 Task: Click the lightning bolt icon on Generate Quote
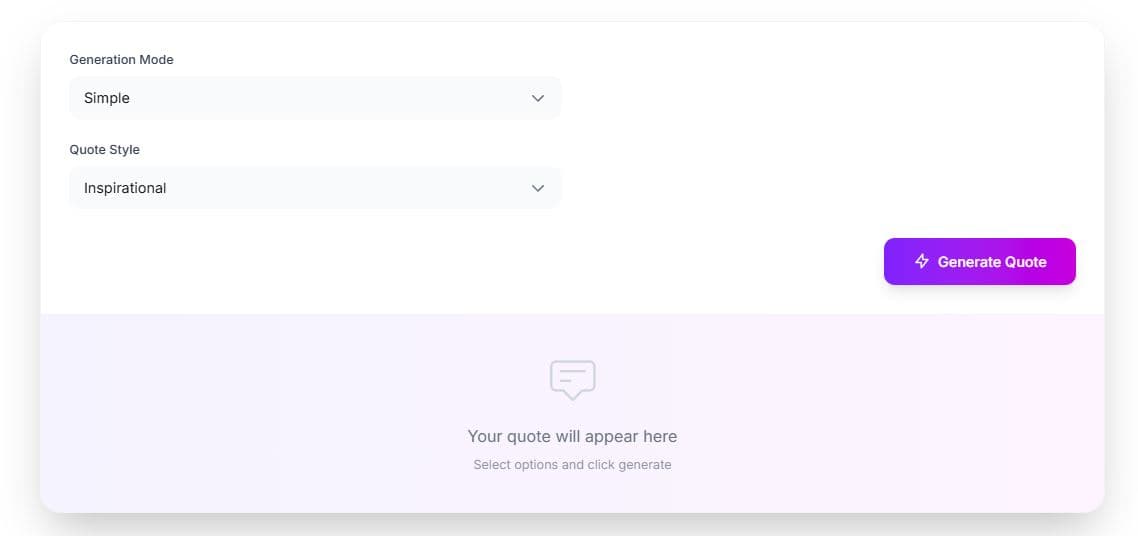[x=922, y=261]
